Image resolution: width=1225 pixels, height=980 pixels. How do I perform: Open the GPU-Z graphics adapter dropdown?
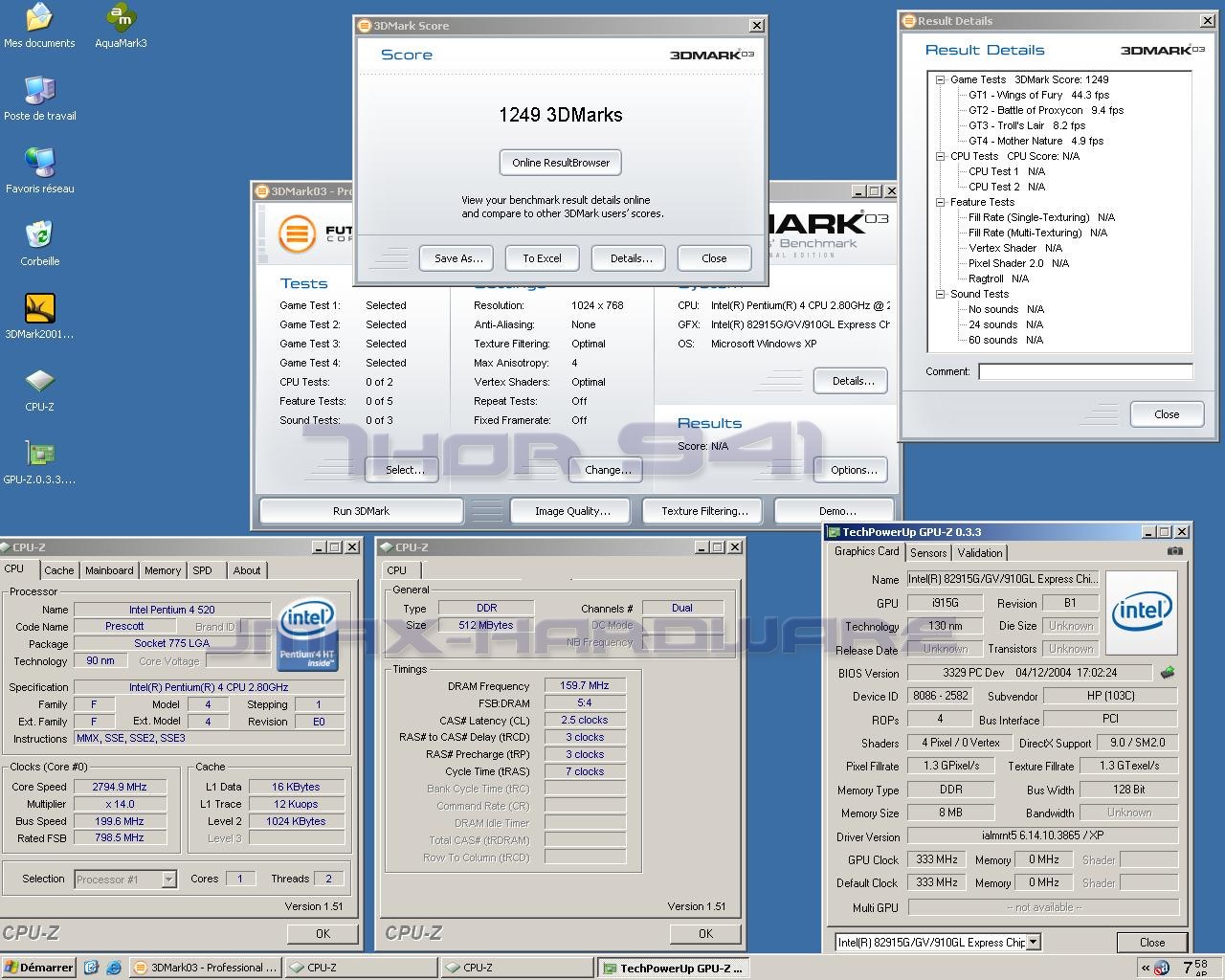(1034, 943)
